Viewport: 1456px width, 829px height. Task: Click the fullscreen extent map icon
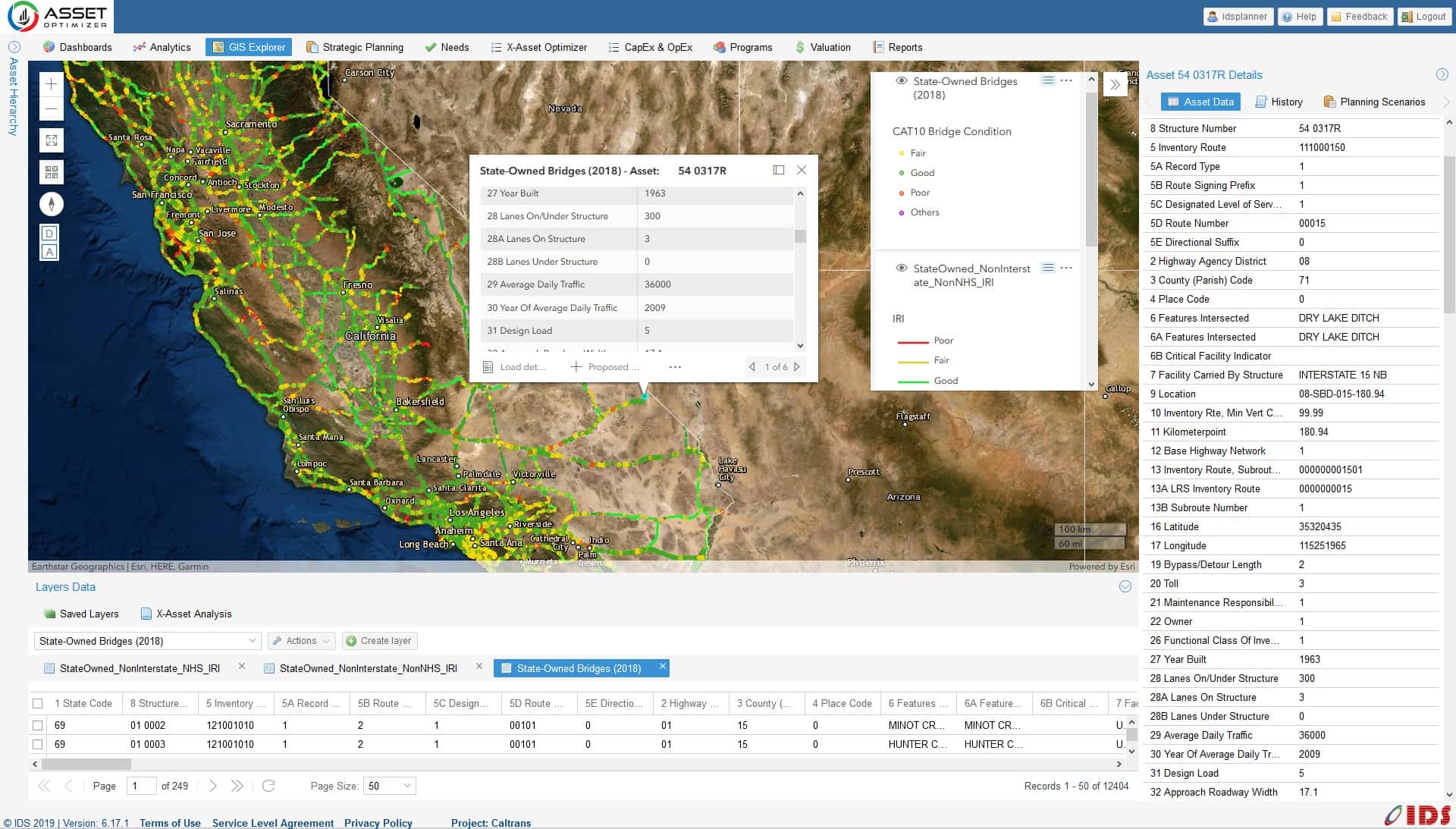tap(51, 140)
